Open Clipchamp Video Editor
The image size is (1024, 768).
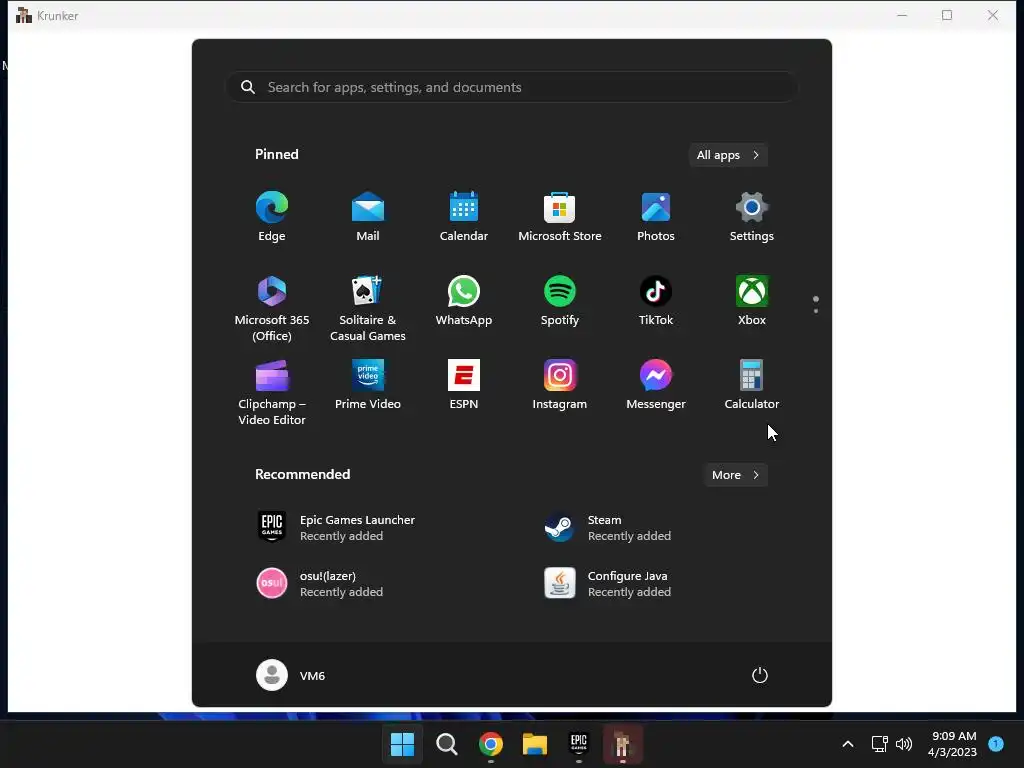click(272, 392)
